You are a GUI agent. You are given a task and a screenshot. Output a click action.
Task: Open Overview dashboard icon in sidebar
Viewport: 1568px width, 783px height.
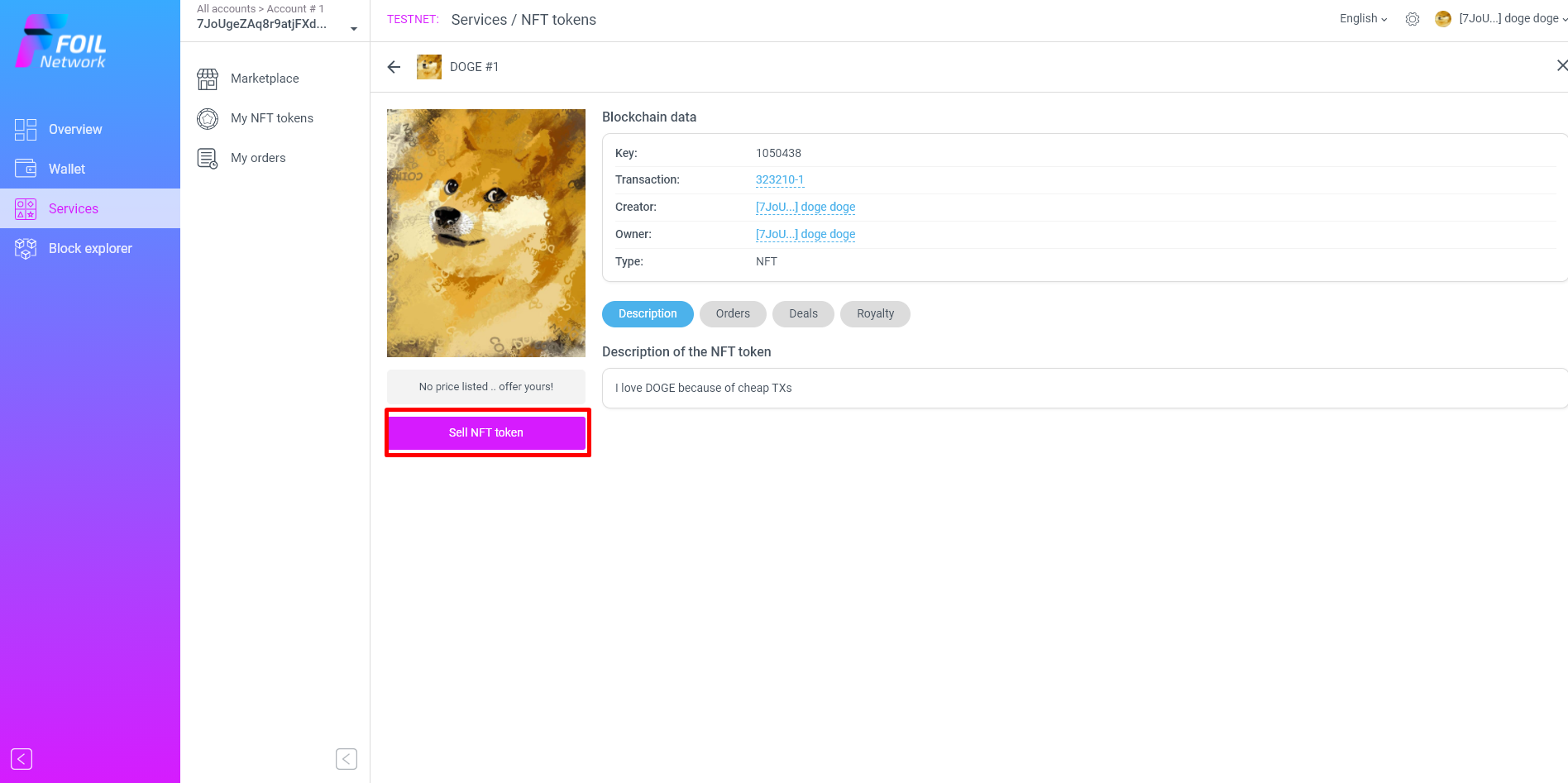tap(26, 129)
